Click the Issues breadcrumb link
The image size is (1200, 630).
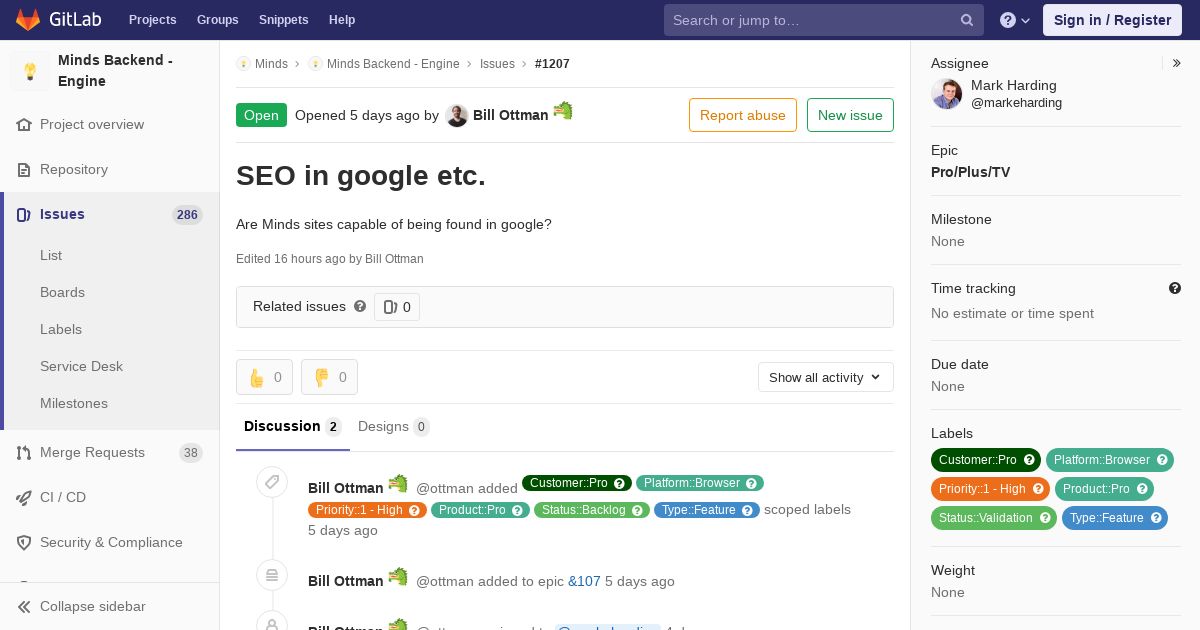click(497, 64)
